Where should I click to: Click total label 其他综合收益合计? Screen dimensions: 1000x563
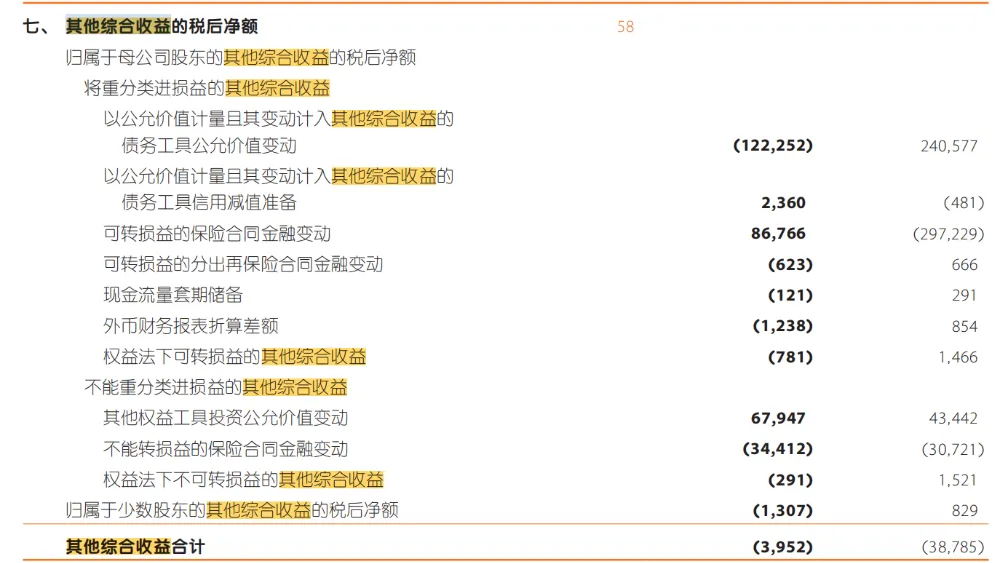tap(135, 547)
